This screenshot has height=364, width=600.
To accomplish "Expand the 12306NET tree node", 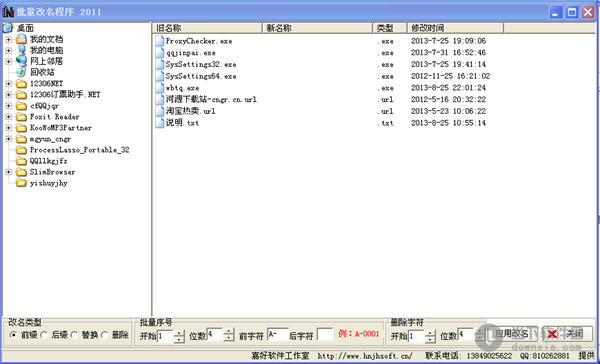I will click(8, 83).
